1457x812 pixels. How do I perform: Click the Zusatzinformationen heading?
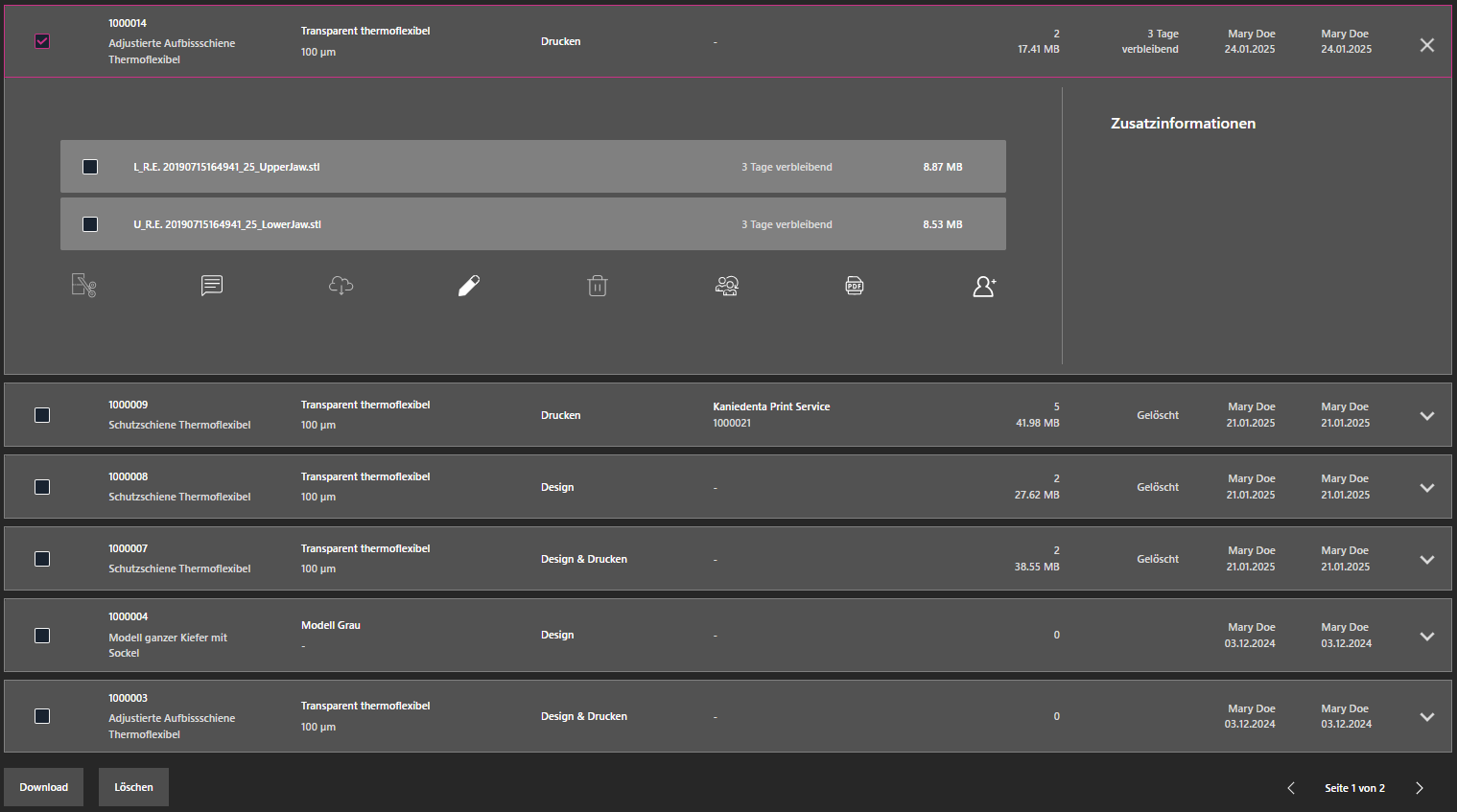coord(1183,124)
